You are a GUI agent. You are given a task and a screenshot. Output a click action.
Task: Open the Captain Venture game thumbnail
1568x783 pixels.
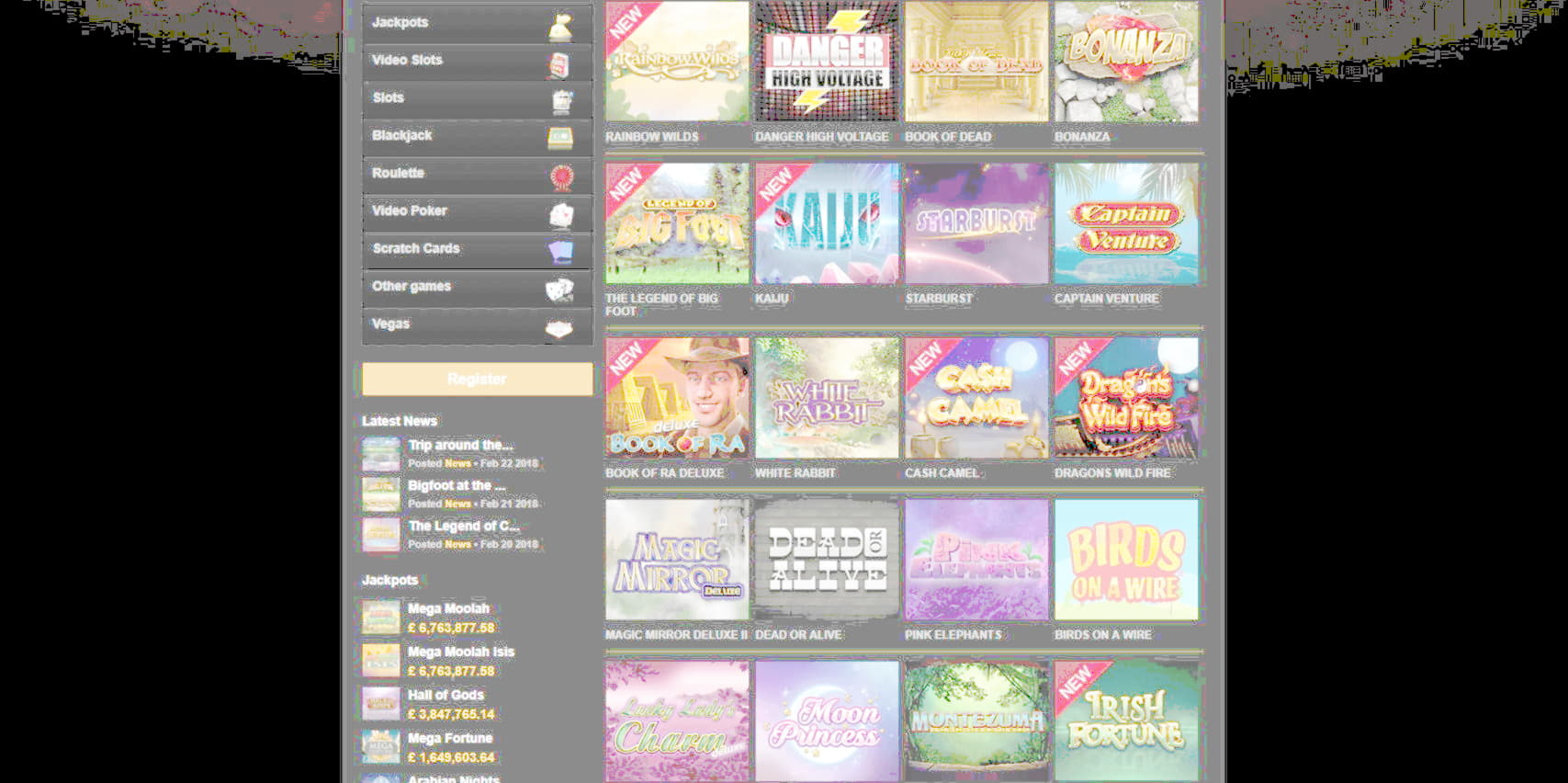[x=1126, y=223]
